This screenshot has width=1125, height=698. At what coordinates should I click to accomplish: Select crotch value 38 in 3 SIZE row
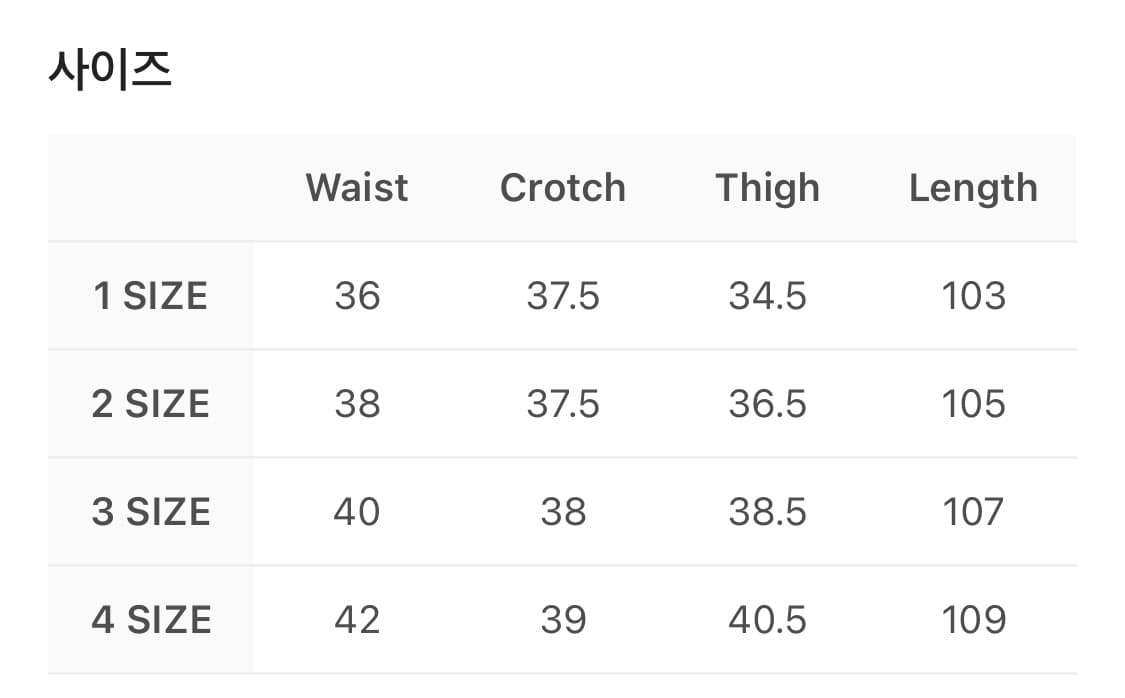[563, 512]
